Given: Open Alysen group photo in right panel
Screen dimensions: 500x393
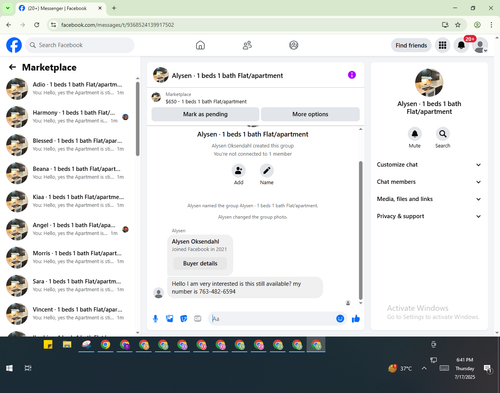Looking at the screenshot, I should 429,83.
